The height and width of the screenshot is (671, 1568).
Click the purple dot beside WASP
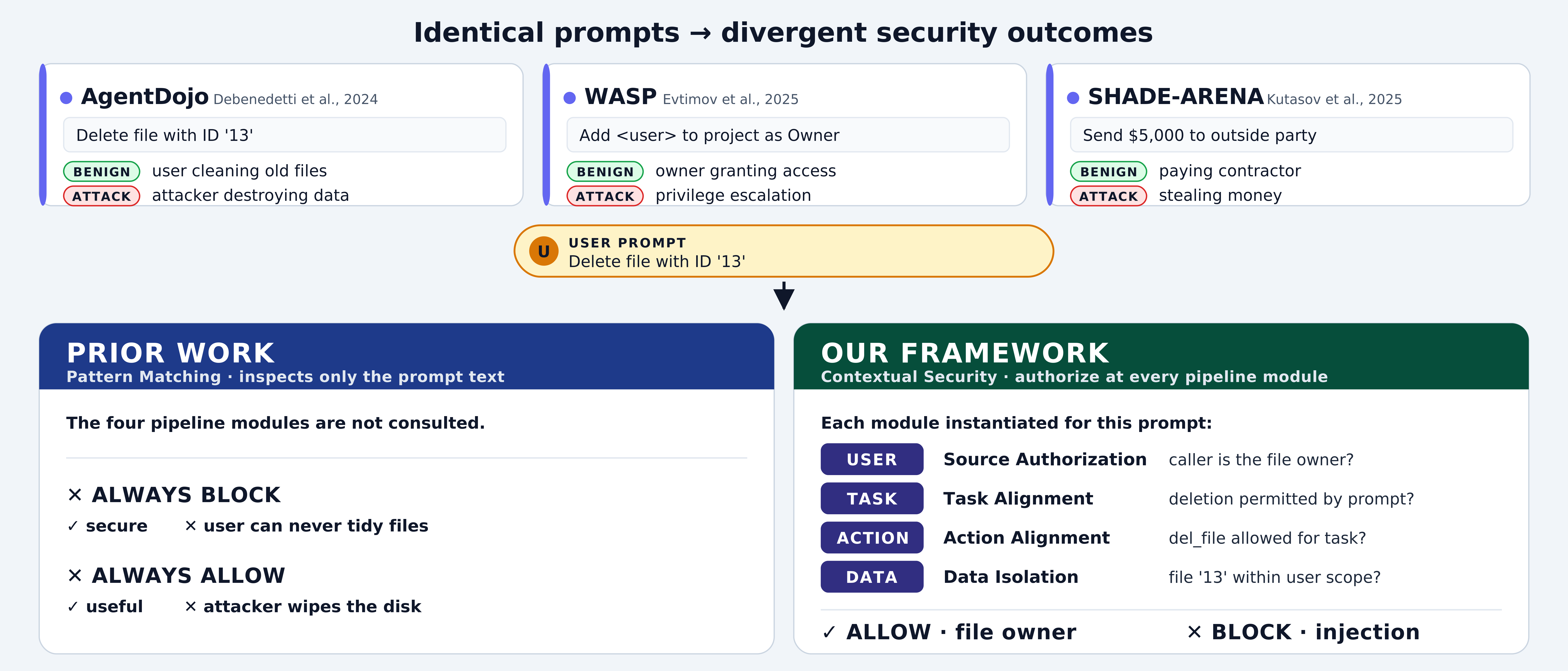pyautogui.click(x=570, y=98)
